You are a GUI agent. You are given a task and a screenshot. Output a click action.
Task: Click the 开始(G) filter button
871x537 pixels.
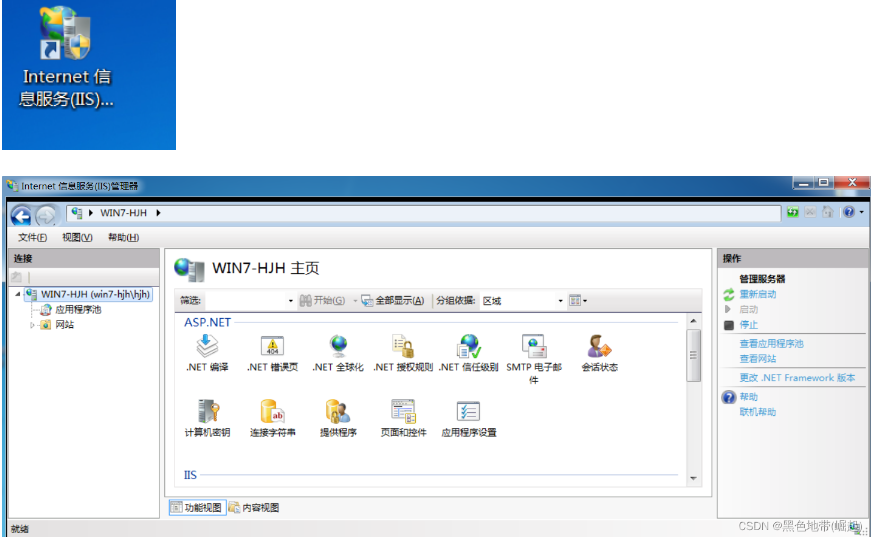point(322,300)
